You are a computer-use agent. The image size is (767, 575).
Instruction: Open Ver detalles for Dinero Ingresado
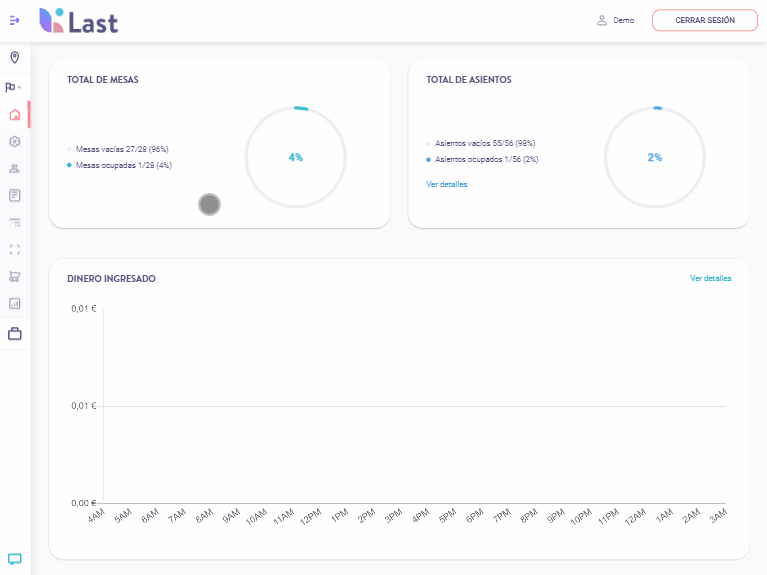[710, 278]
